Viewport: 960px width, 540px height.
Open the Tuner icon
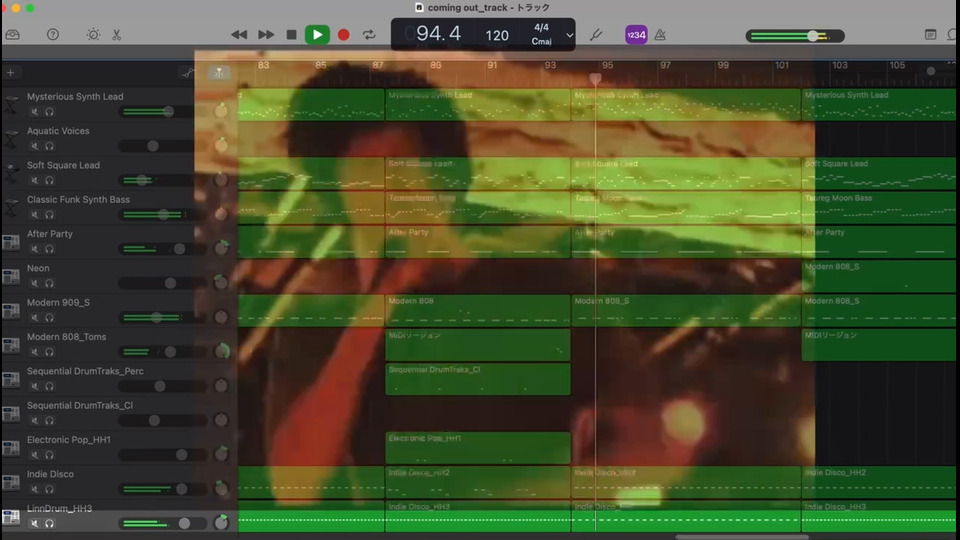click(x=596, y=35)
